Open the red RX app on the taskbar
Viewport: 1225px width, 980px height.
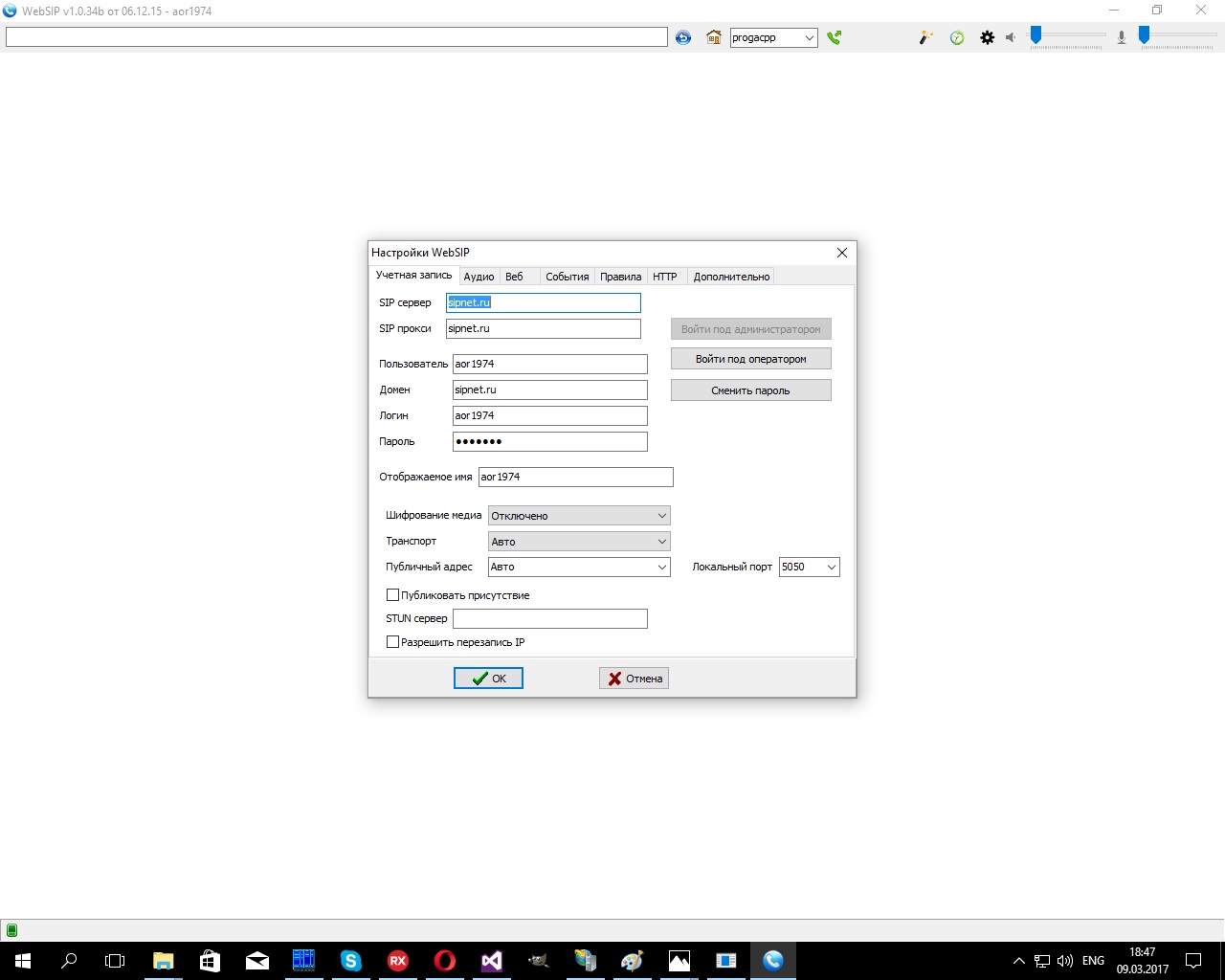(x=397, y=961)
